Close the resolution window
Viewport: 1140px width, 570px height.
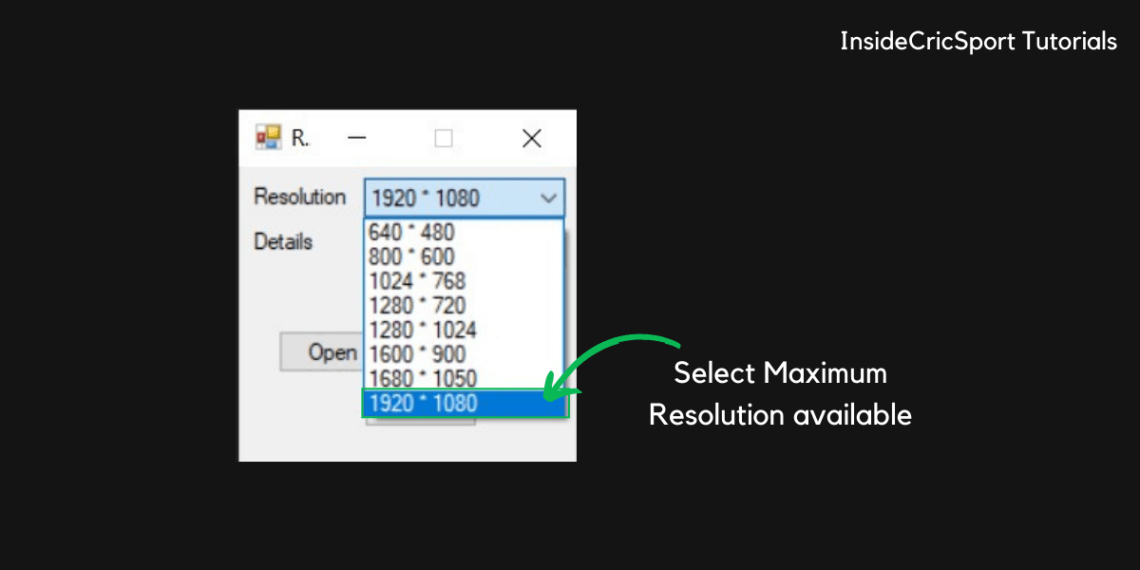[532, 138]
